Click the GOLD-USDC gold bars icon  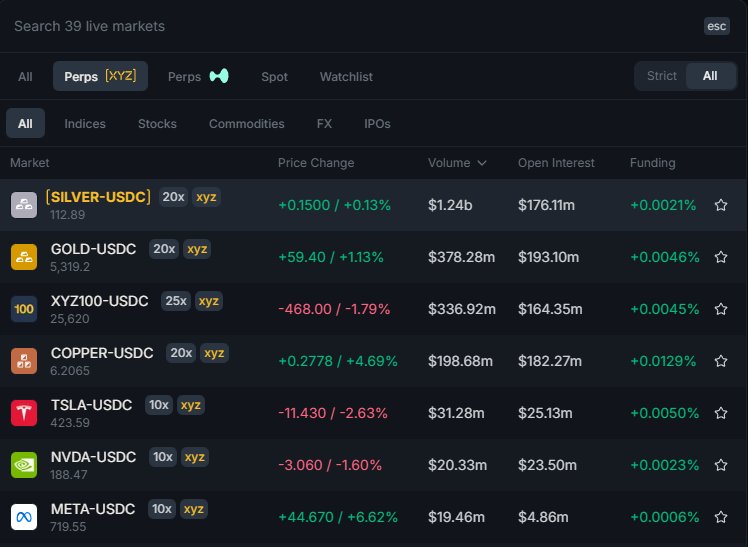click(24, 257)
